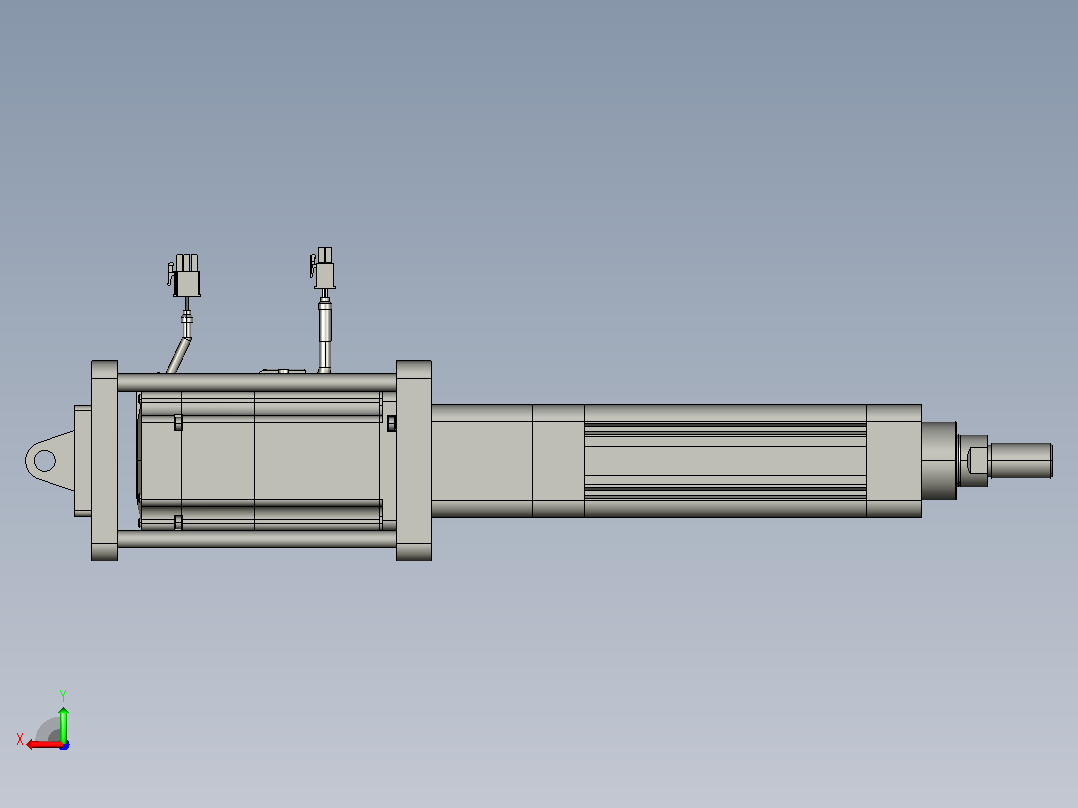This screenshot has width=1078, height=808.
Task: Pick the taller cable connector above the motor
Action: point(323,268)
